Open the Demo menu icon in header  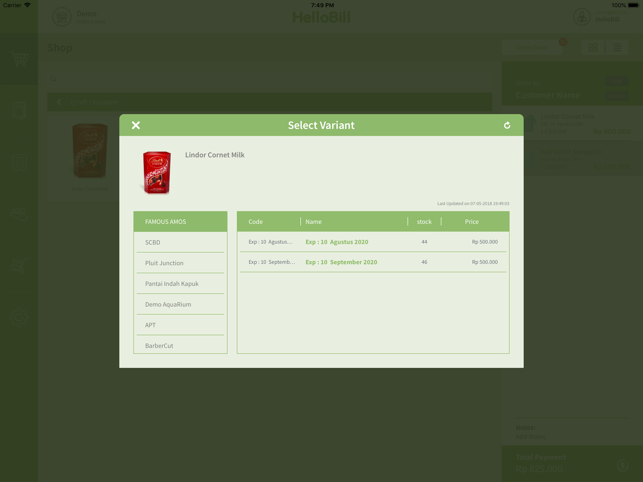tap(62, 17)
